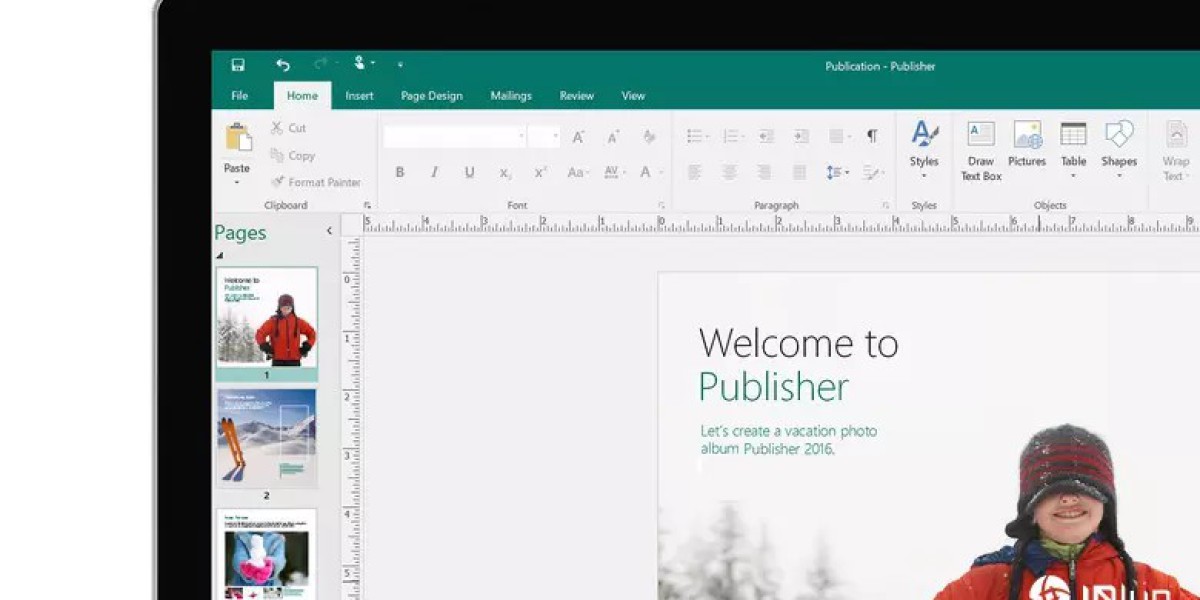Click the Save icon in quick access toolbar

(238, 65)
